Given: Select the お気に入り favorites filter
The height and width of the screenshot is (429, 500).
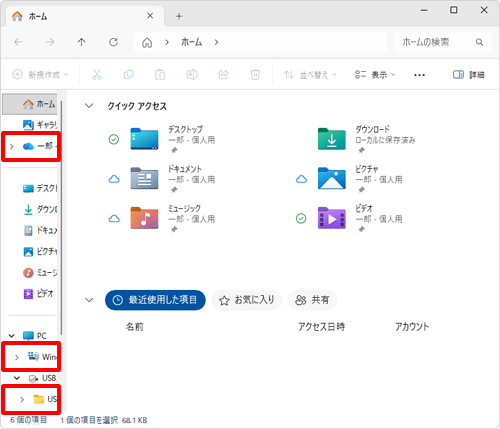Looking at the screenshot, I should coord(247,300).
